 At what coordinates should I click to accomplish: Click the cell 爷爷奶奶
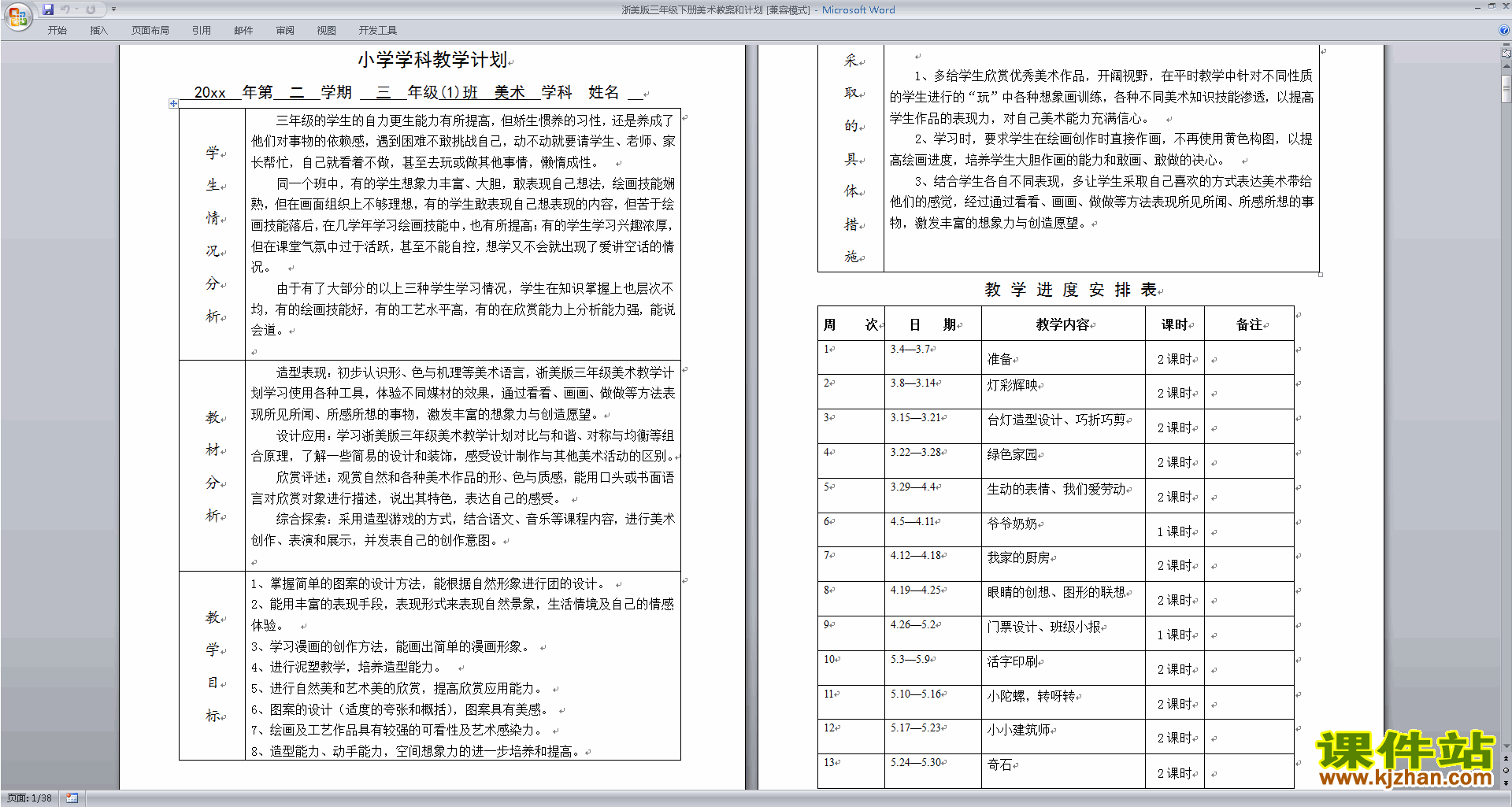[x=1063, y=529]
